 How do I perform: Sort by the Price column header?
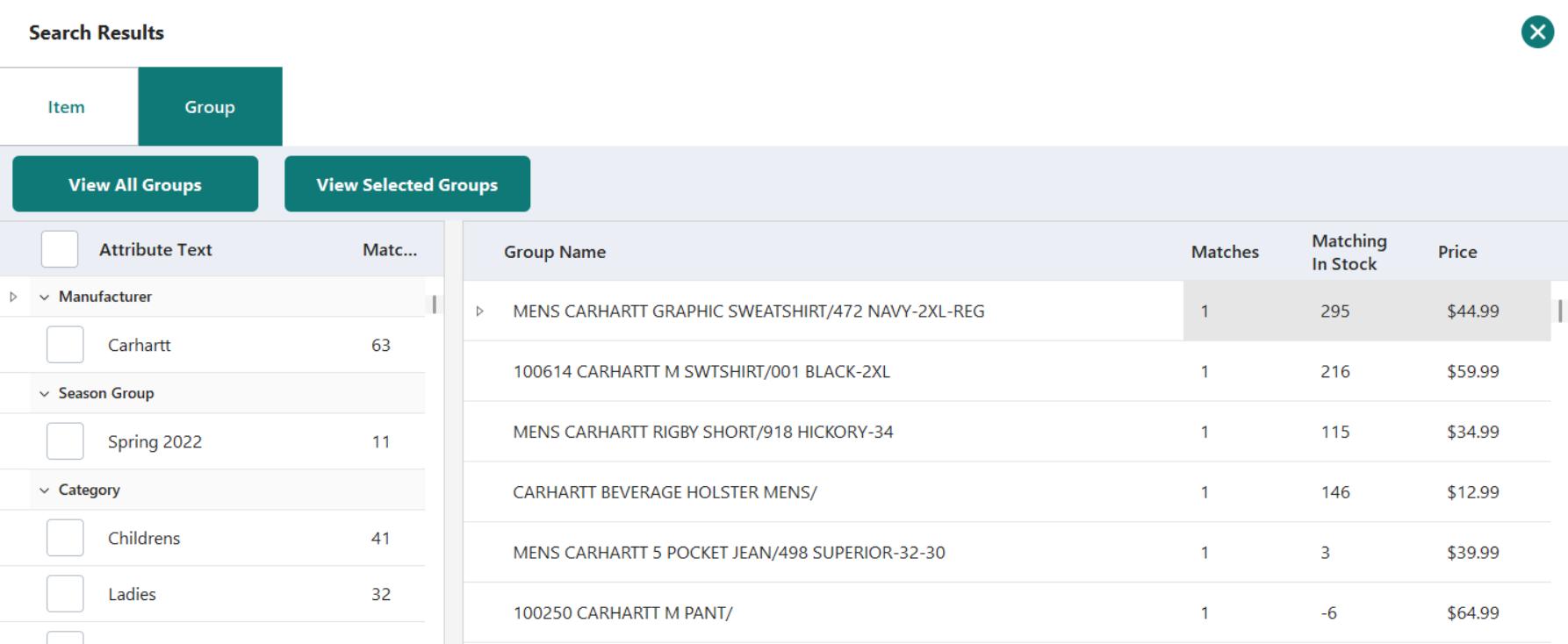(1457, 252)
